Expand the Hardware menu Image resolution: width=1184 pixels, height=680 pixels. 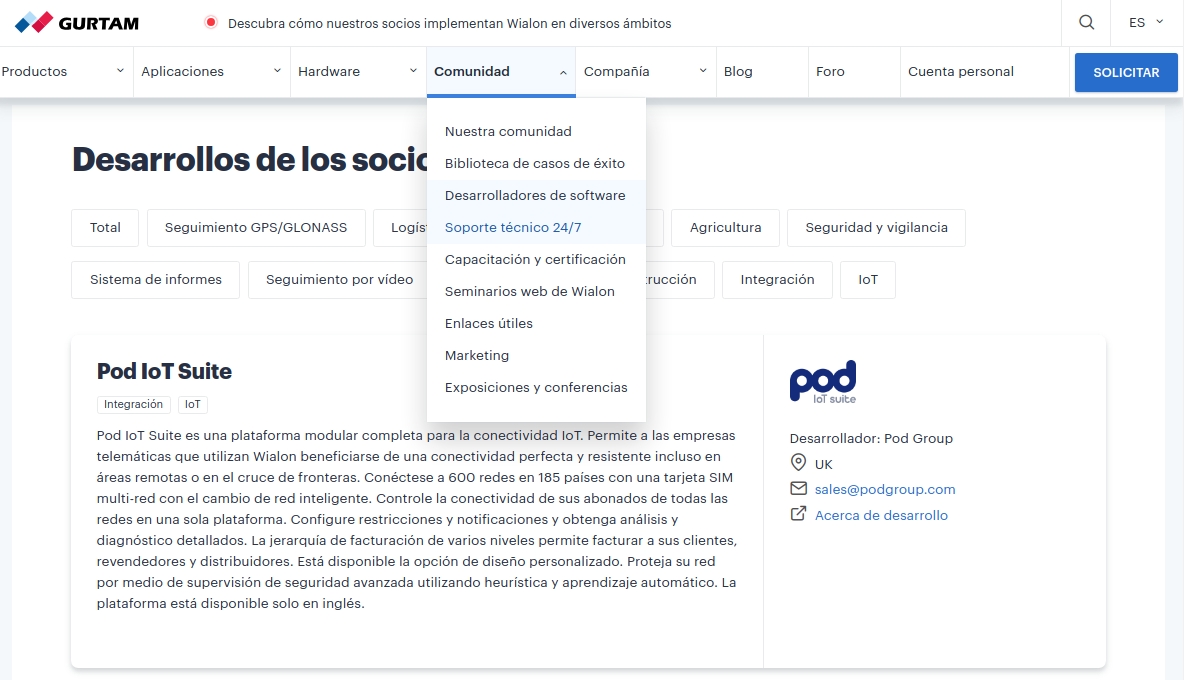(328, 71)
